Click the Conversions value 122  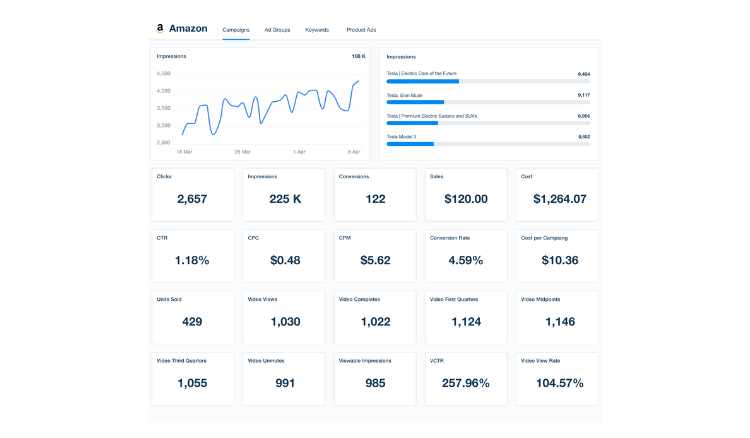[375, 199]
